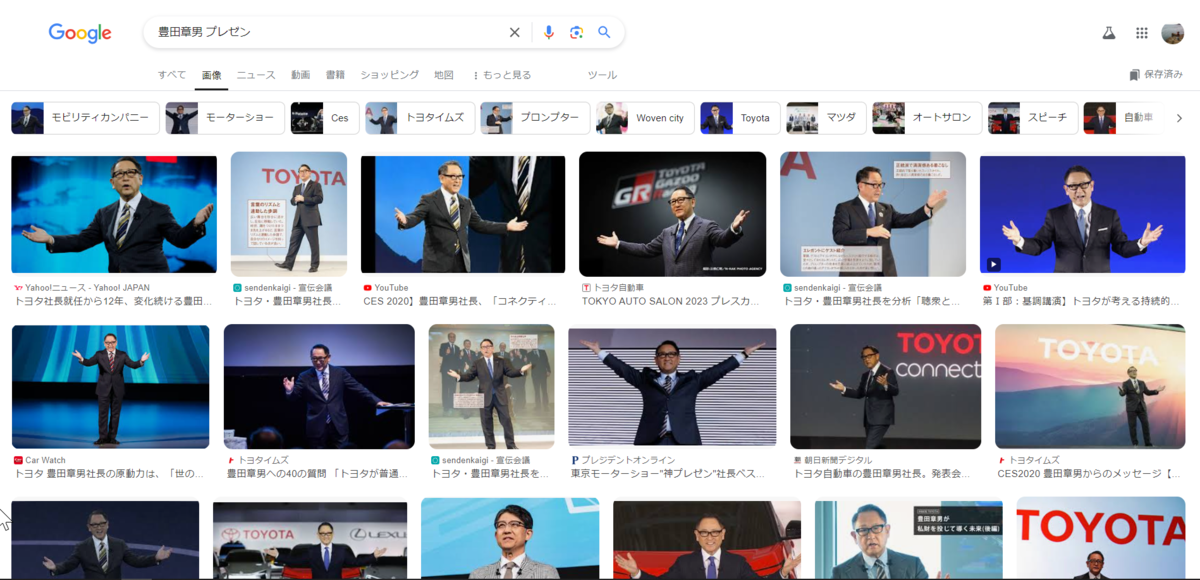This screenshot has height=580, width=1200.
Task: Switch to 地図 tab
Action: tap(444, 75)
